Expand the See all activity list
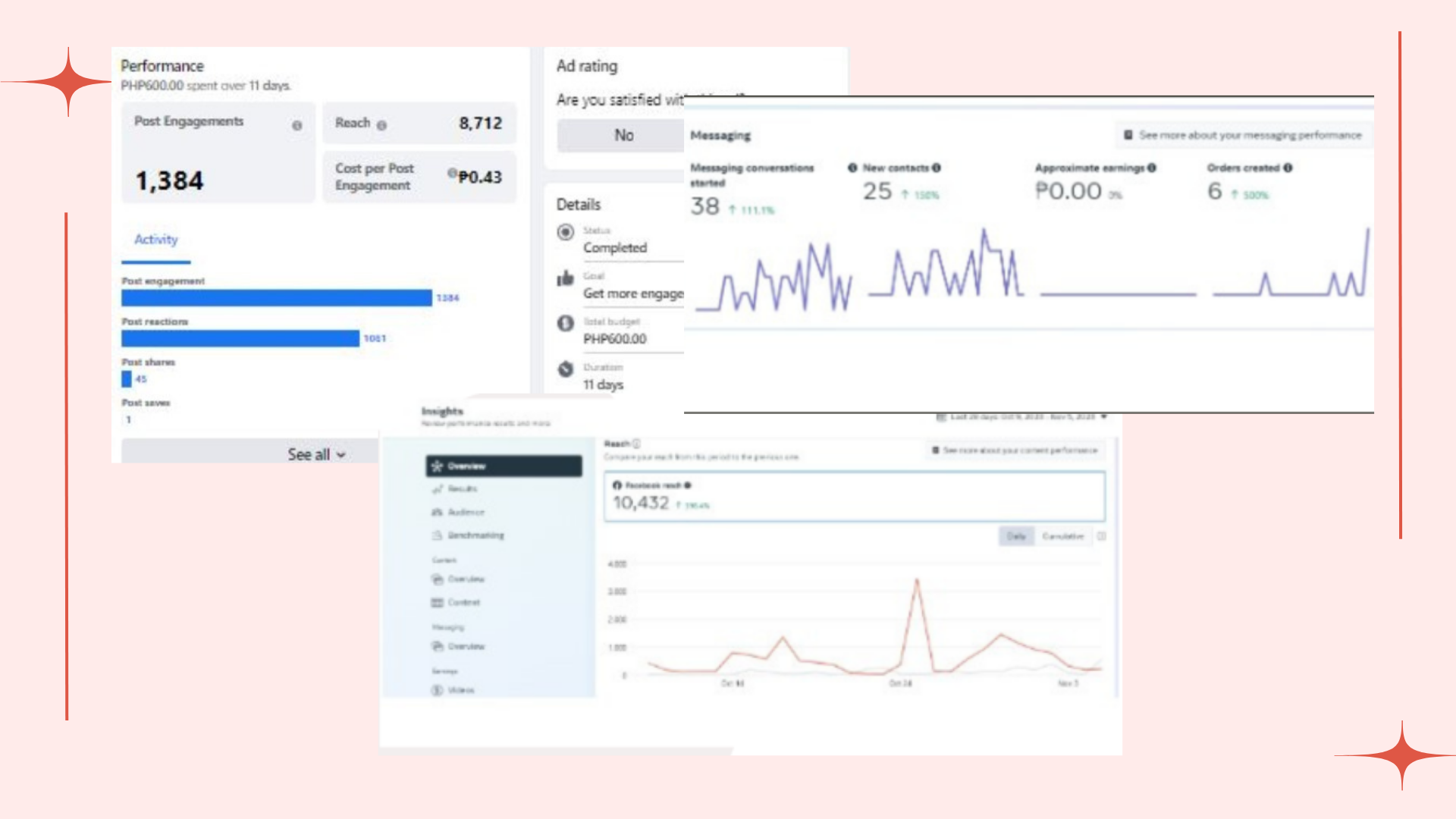Screen dimensions: 1456x819 tap(316, 454)
